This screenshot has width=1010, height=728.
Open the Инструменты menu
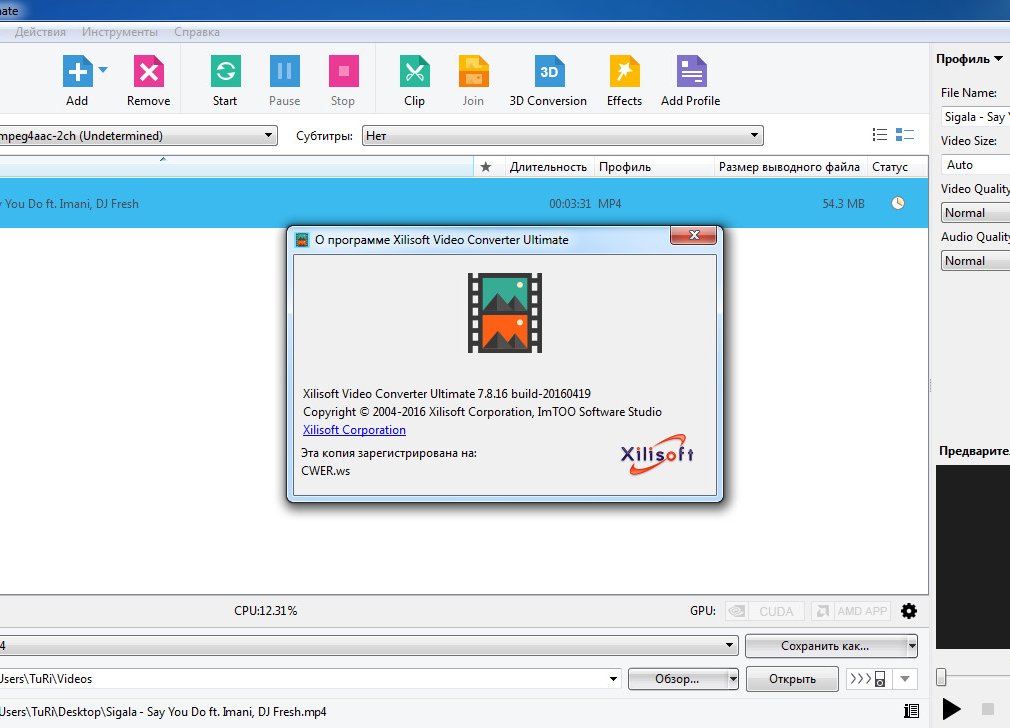(120, 32)
